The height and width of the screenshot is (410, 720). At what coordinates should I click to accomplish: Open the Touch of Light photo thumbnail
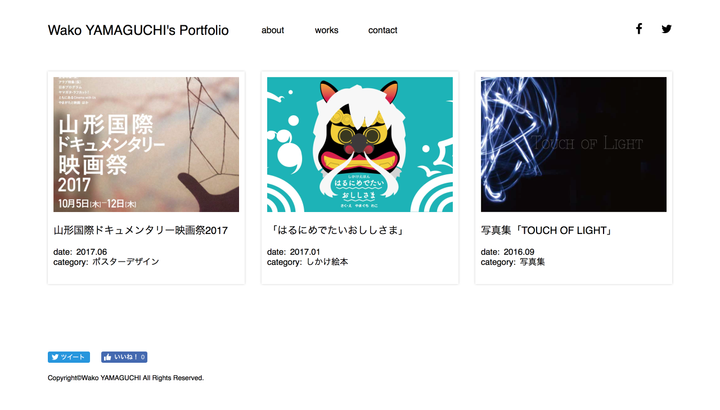pos(574,144)
